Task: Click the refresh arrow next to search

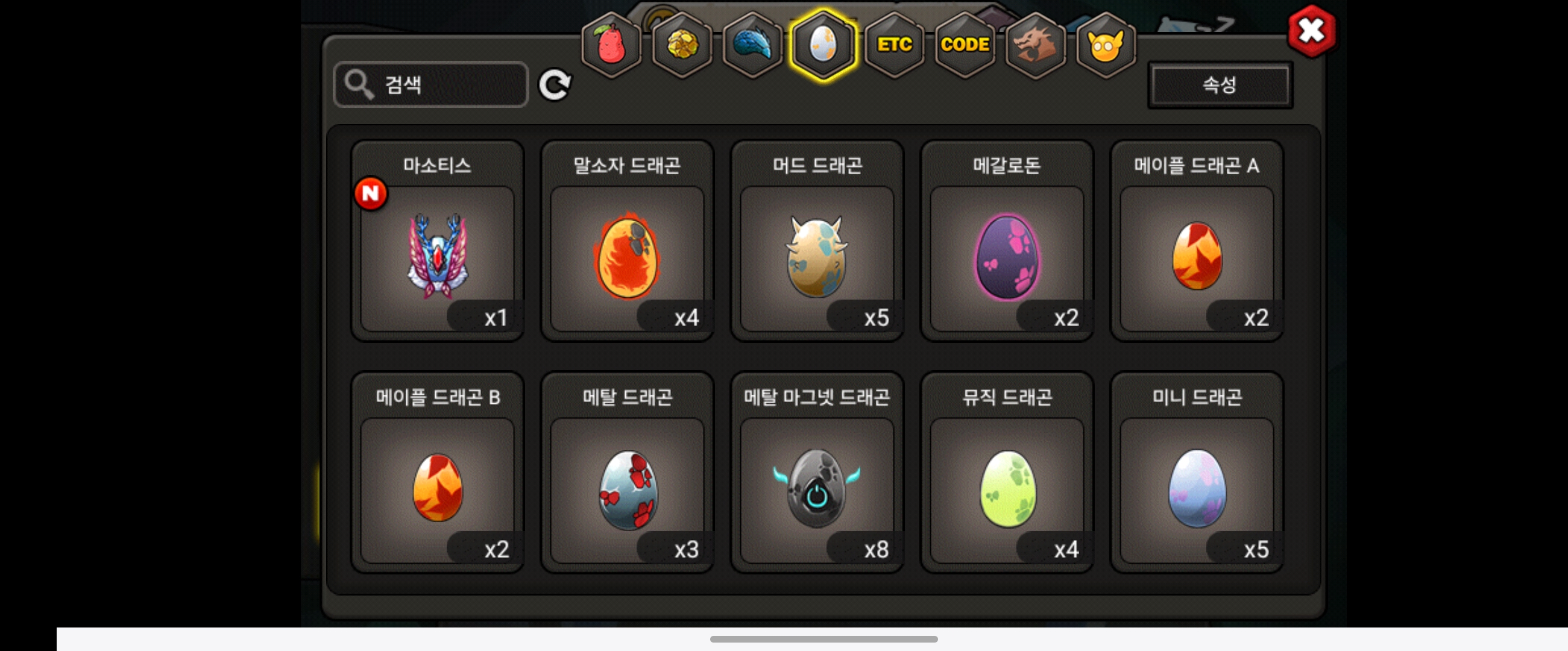Action: 555,84
